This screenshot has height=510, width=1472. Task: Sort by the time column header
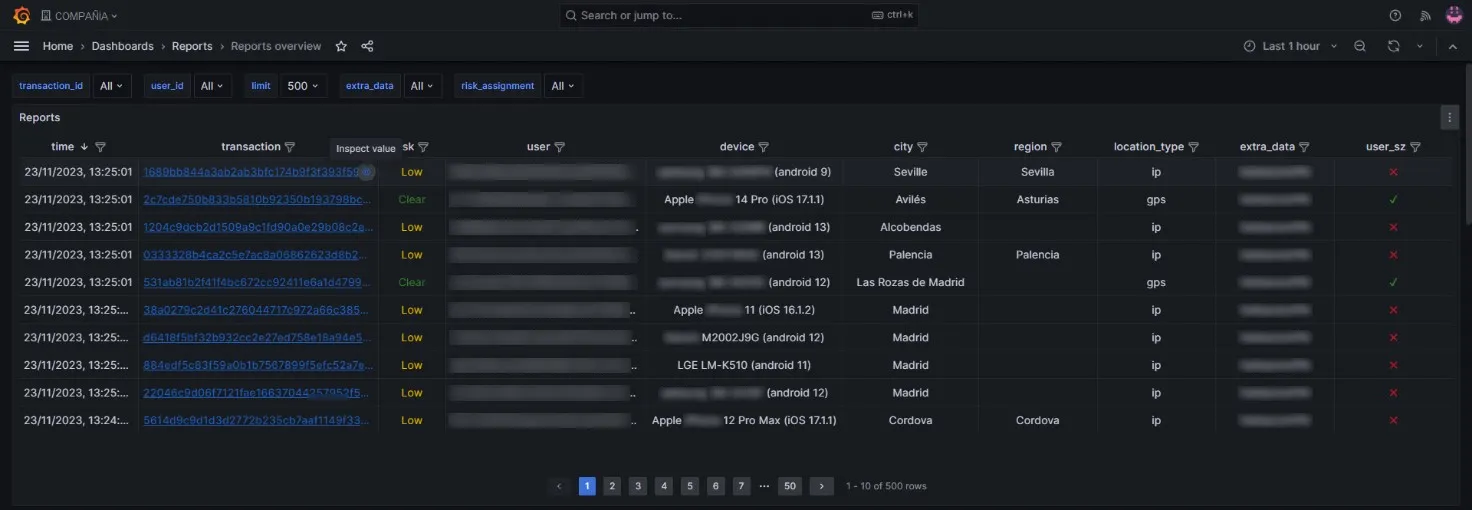click(x=63, y=147)
